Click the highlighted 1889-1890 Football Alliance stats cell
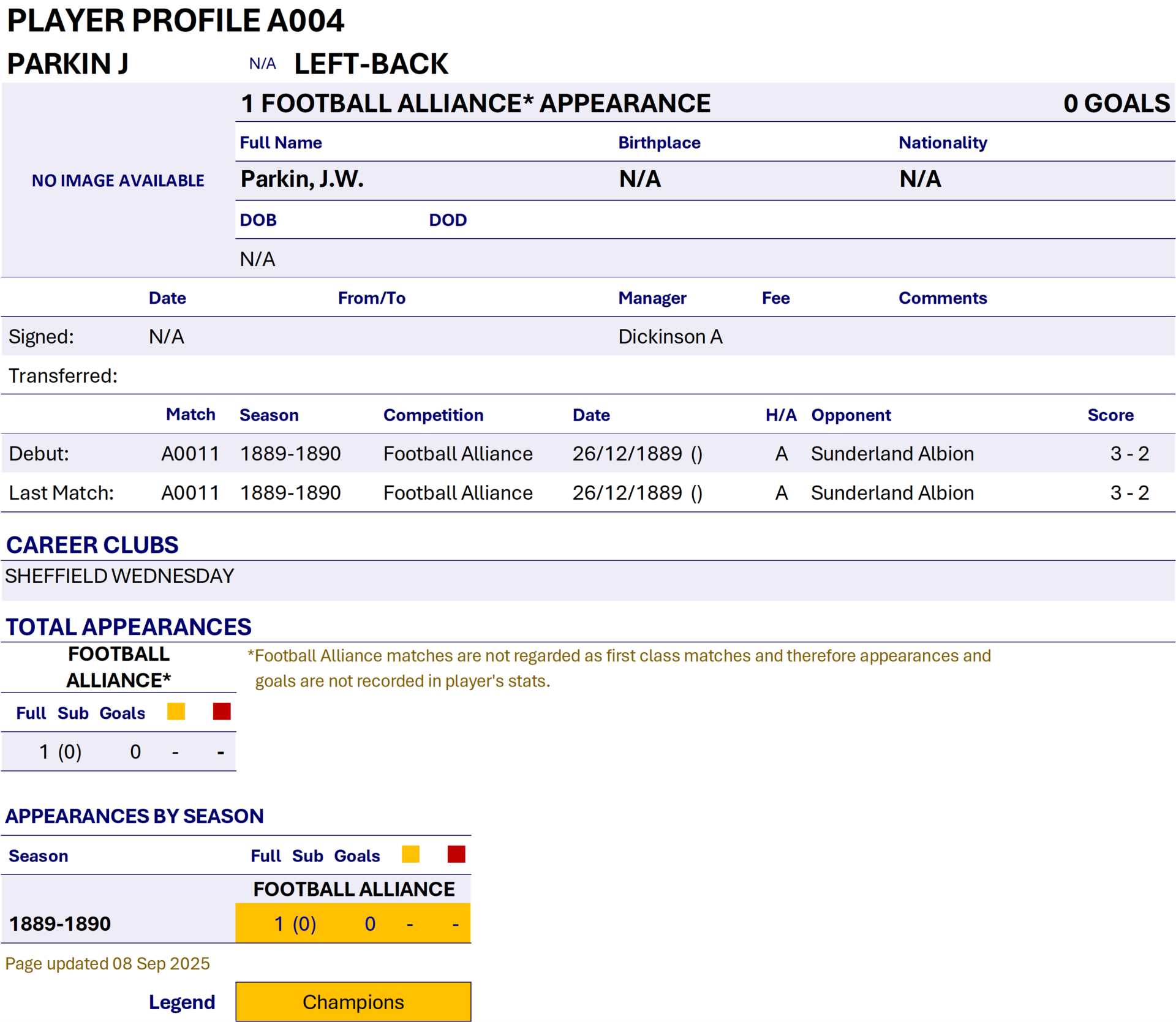Viewport: 1176px width, 1022px height. (x=353, y=923)
